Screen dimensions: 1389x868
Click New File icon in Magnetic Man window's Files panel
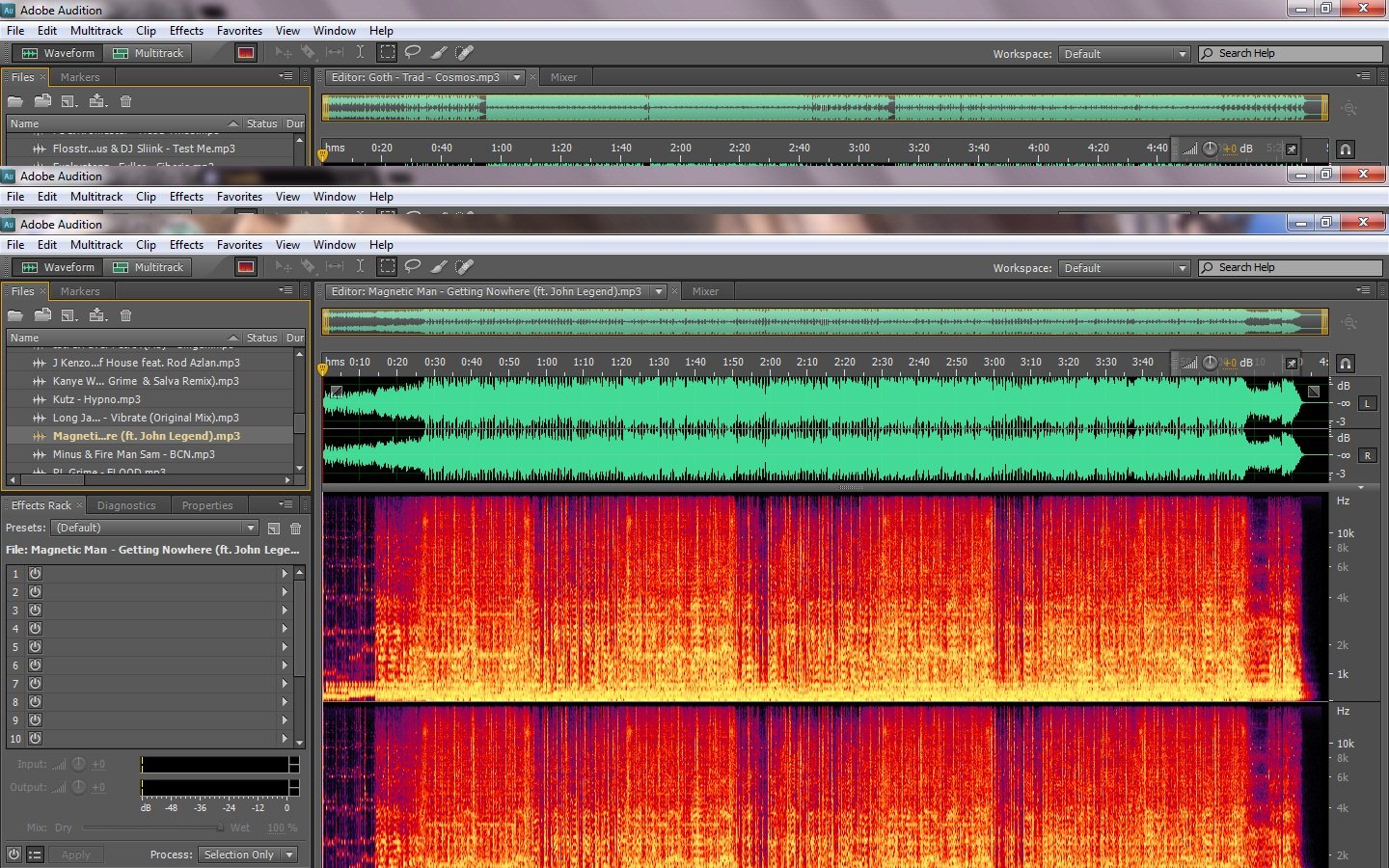click(69, 315)
